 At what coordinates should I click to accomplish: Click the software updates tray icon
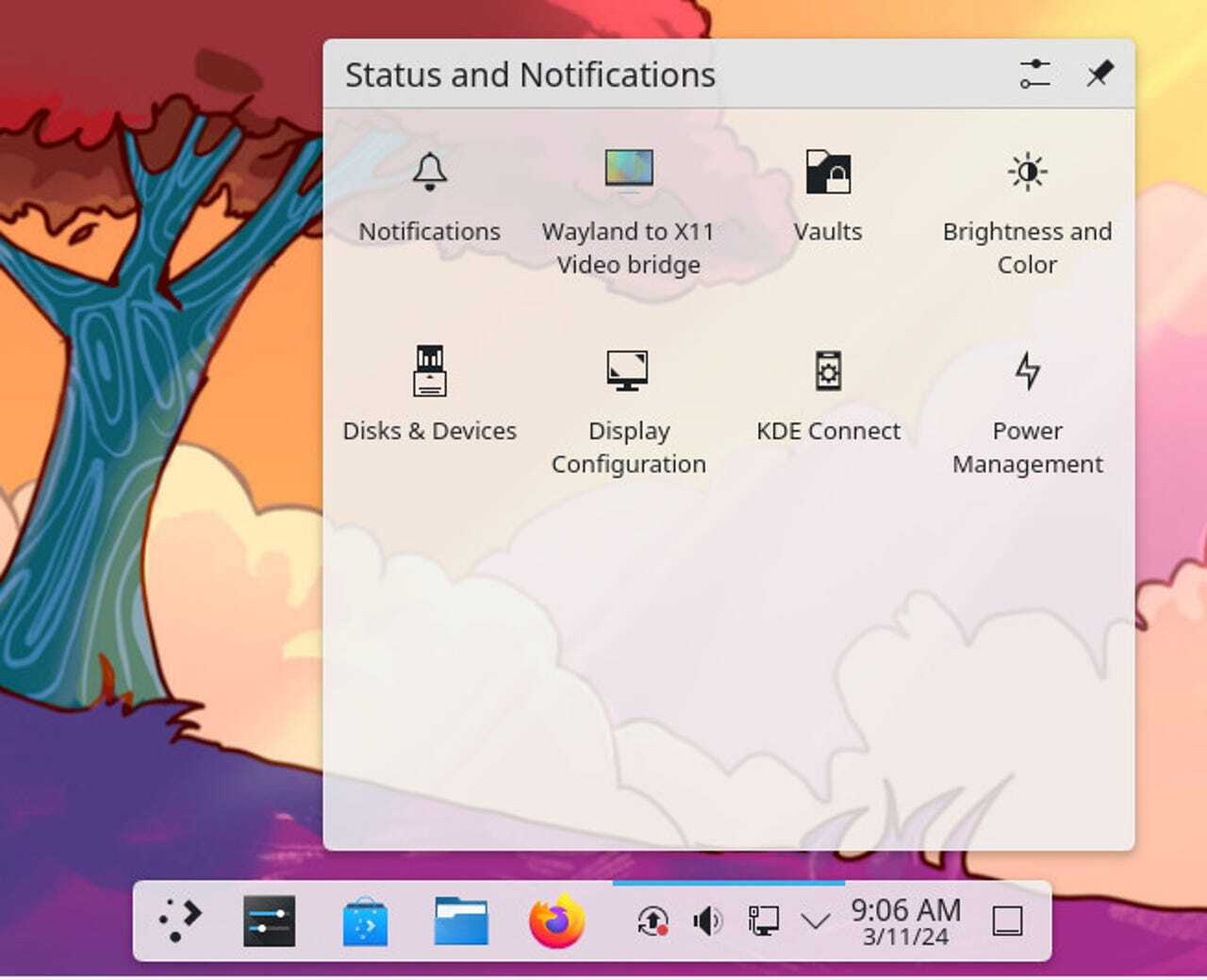(653, 921)
